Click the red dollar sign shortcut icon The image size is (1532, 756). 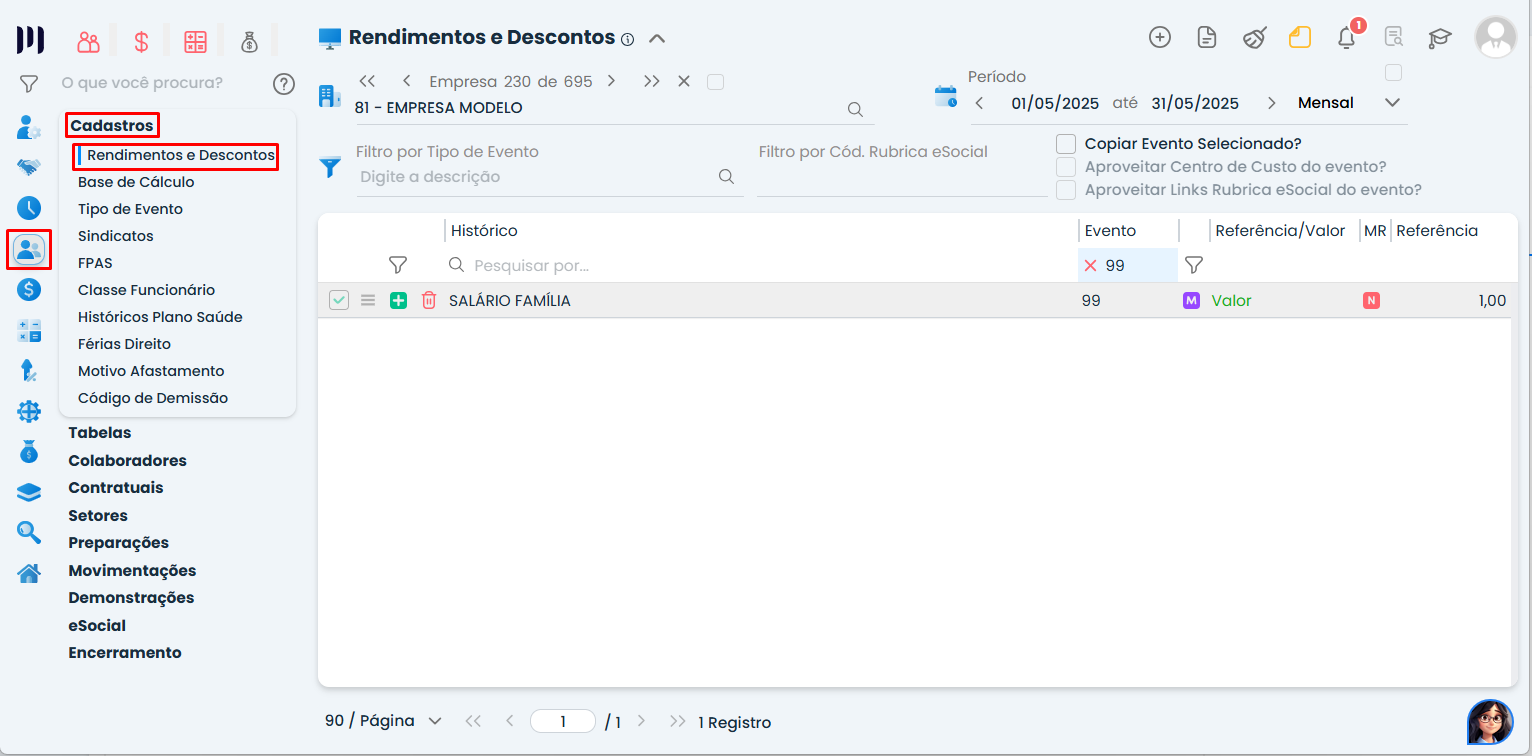click(141, 42)
